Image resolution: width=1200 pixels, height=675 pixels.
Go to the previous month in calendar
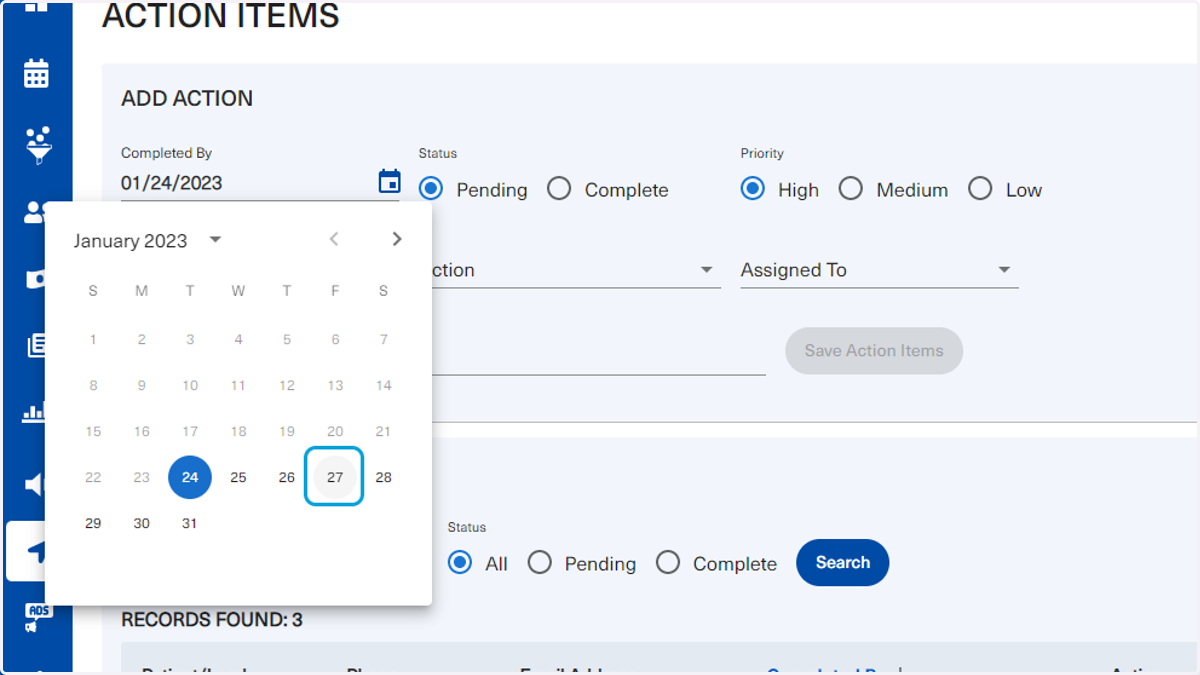pos(334,239)
